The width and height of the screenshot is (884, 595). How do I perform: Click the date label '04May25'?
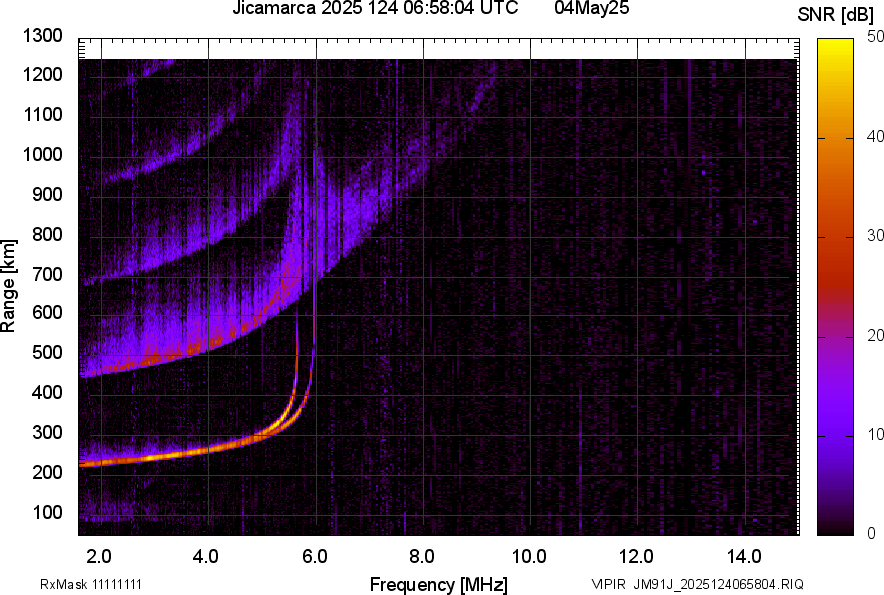point(591,8)
